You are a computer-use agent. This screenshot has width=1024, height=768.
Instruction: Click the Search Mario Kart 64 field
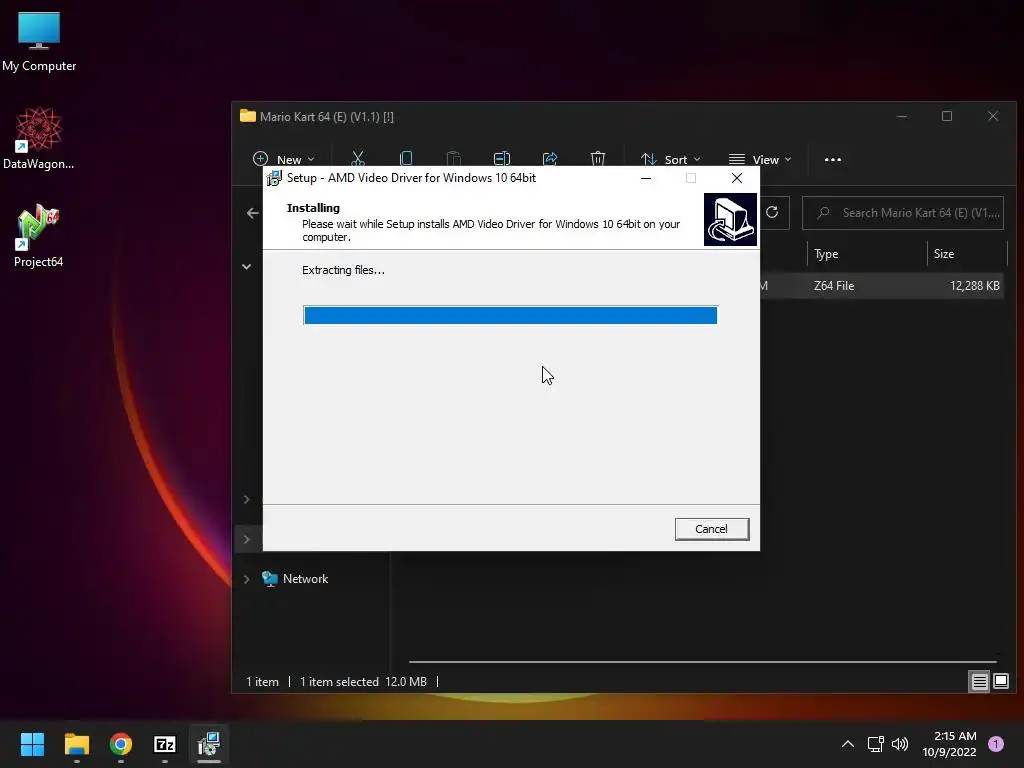[x=903, y=213]
